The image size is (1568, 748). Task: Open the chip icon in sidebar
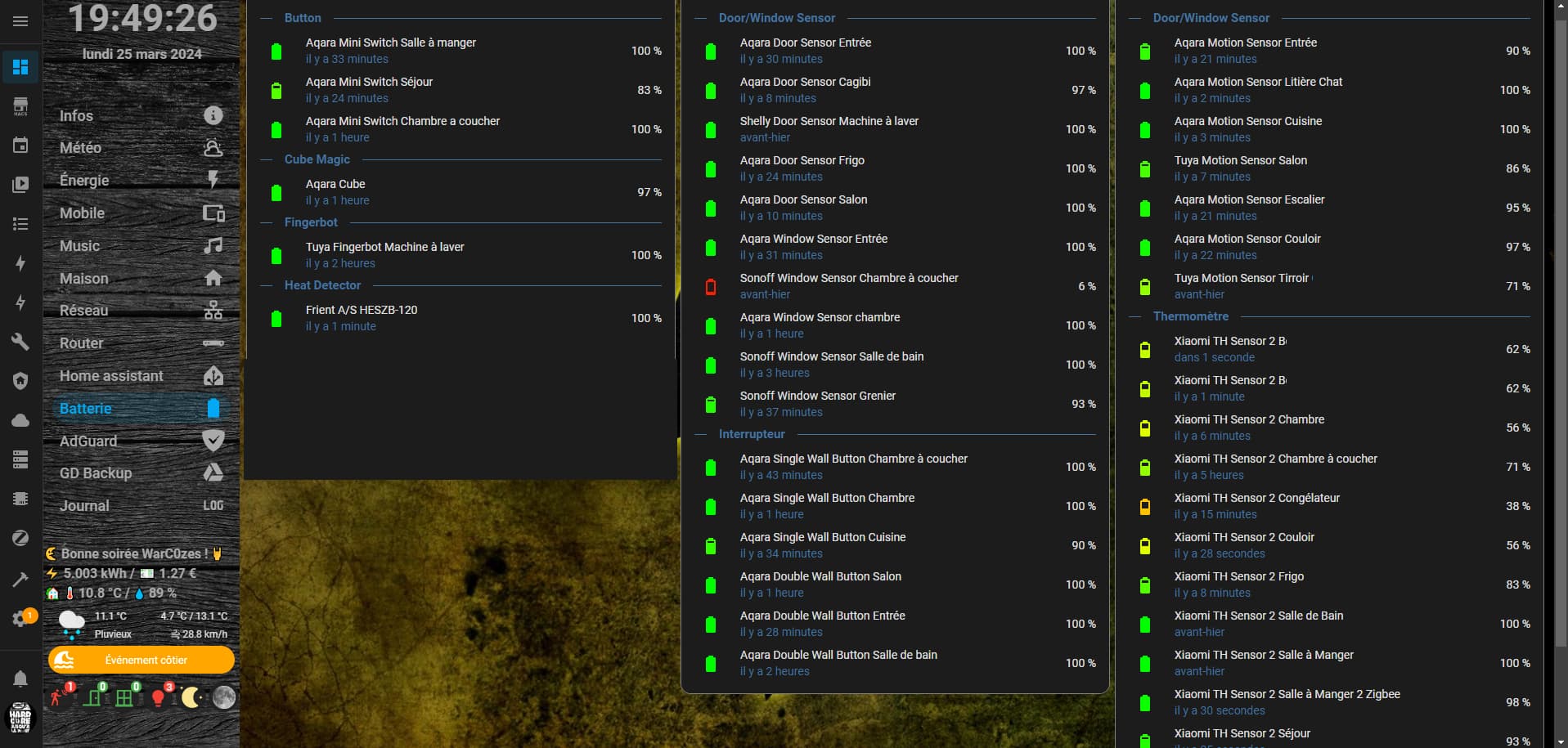coord(20,499)
